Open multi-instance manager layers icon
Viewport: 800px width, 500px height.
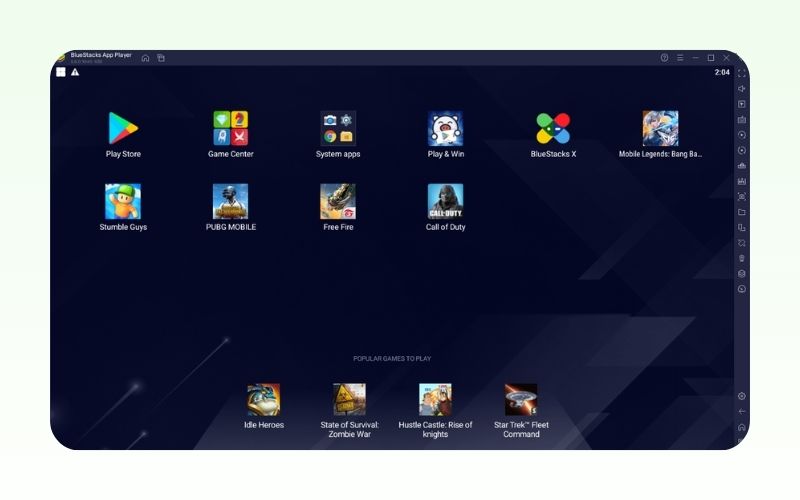[742, 273]
